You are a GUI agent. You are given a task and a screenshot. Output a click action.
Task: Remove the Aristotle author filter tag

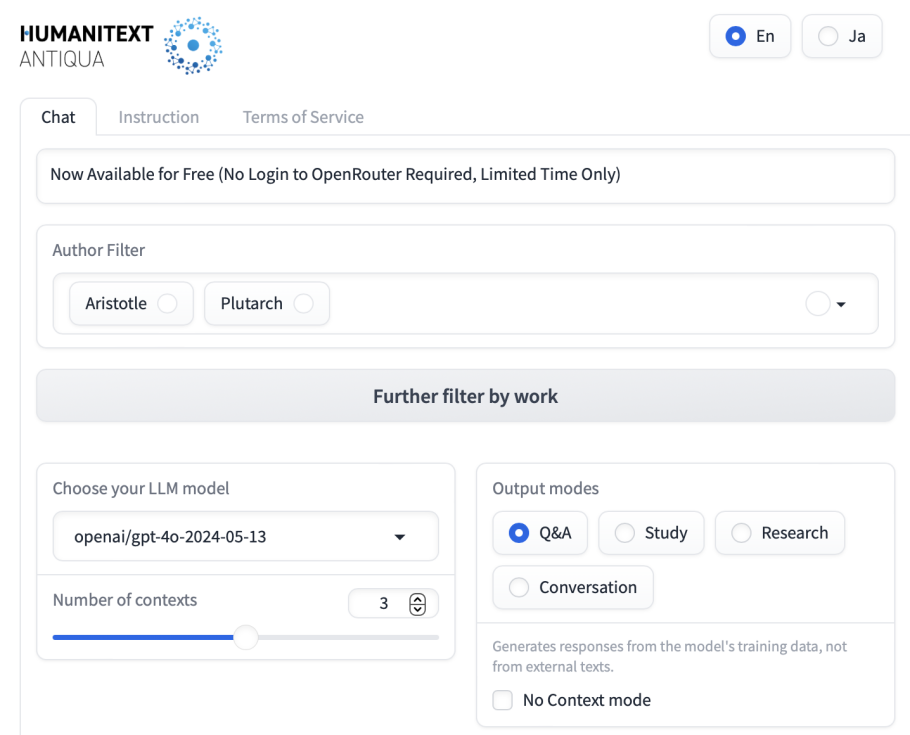click(168, 303)
